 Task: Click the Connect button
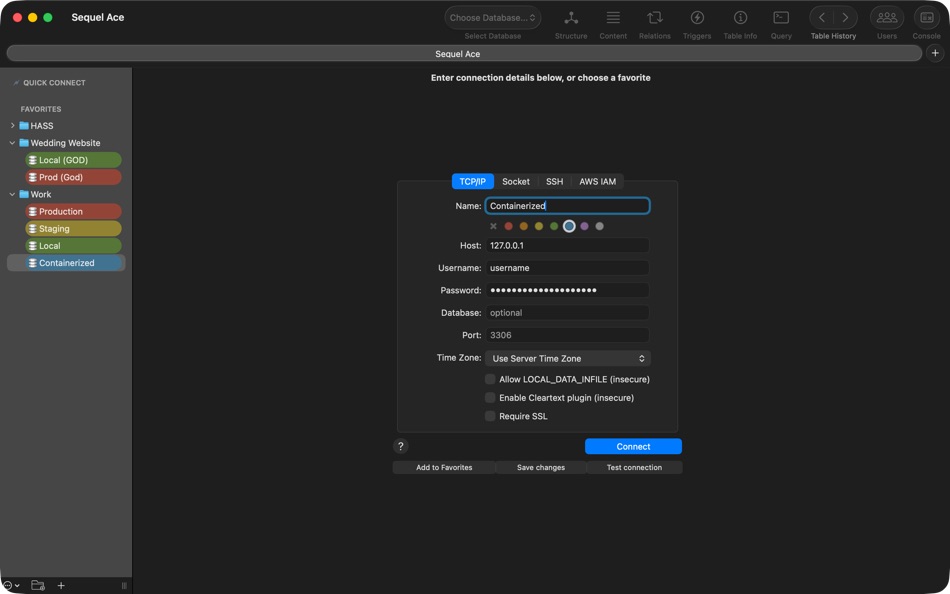(x=633, y=446)
